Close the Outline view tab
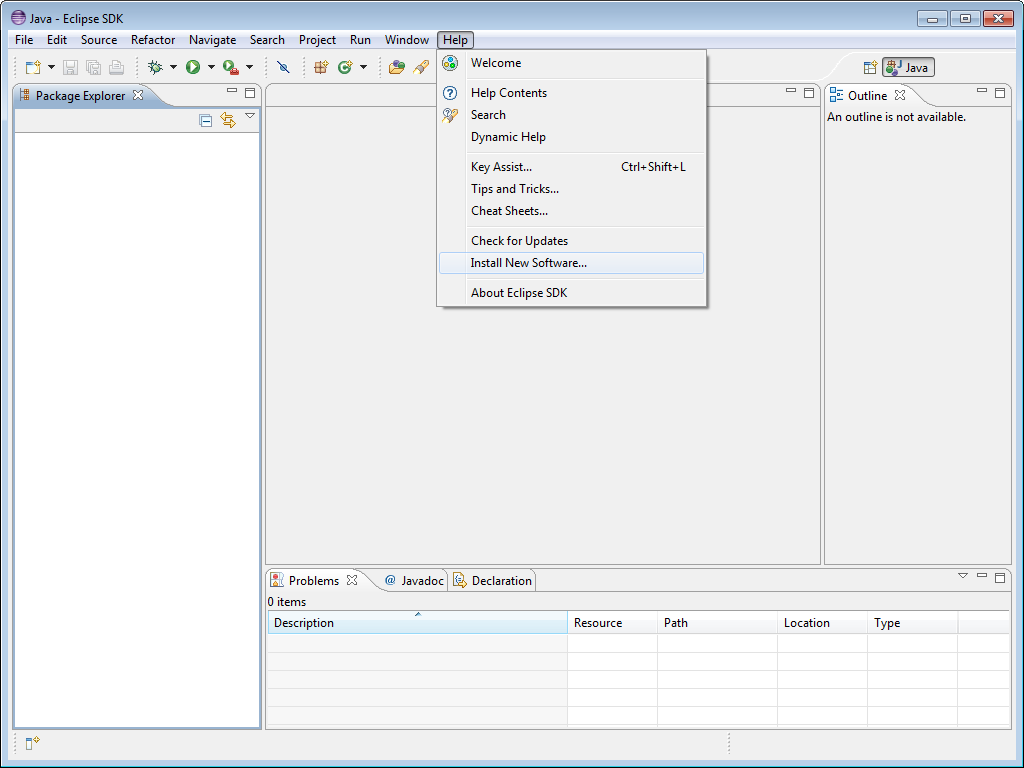 pyautogui.click(x=900, y=95)
